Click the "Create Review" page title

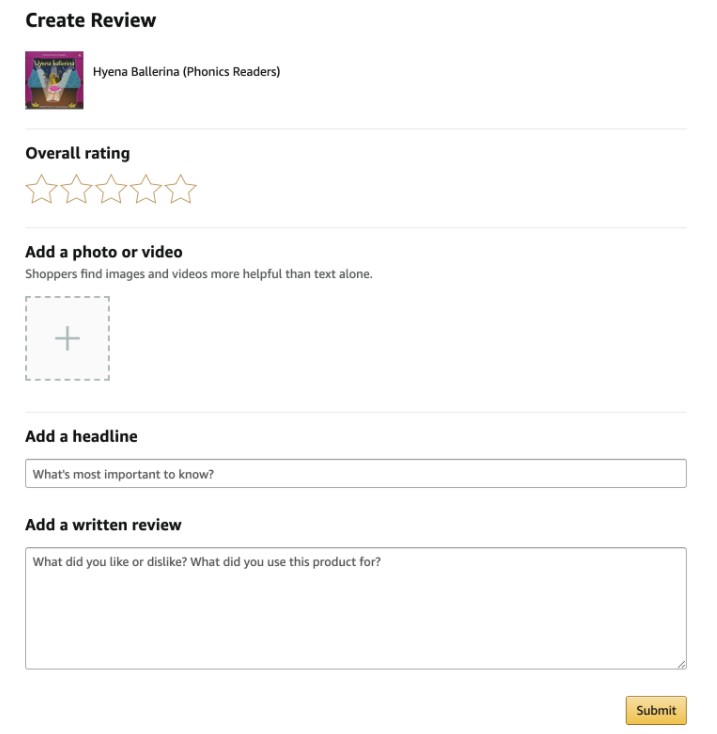(x=91, y=20)
